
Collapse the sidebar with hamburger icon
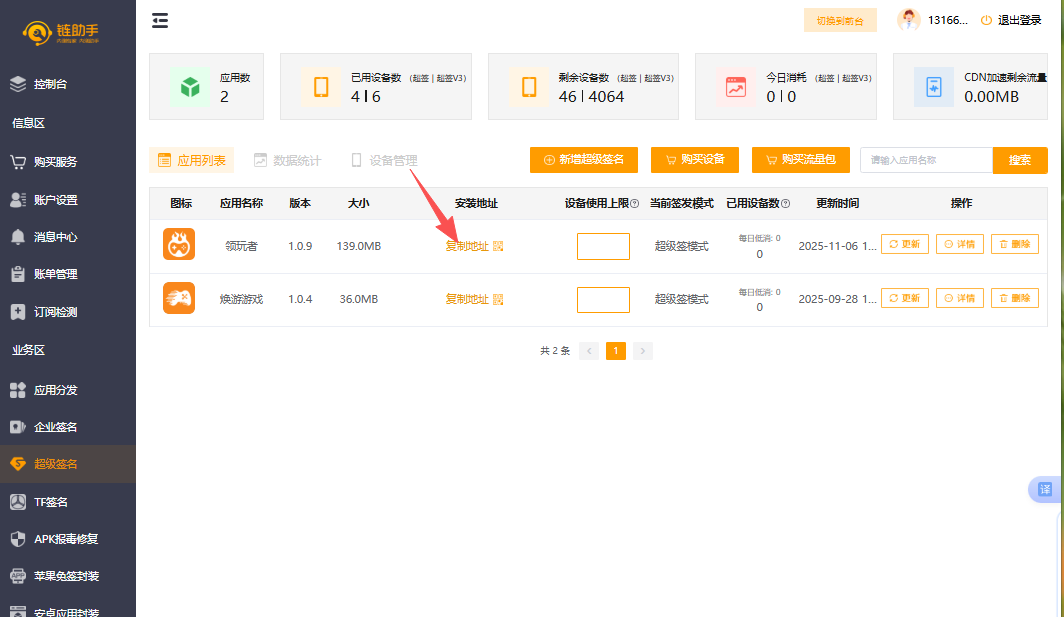pyautogui.click(x=160, y=20)
